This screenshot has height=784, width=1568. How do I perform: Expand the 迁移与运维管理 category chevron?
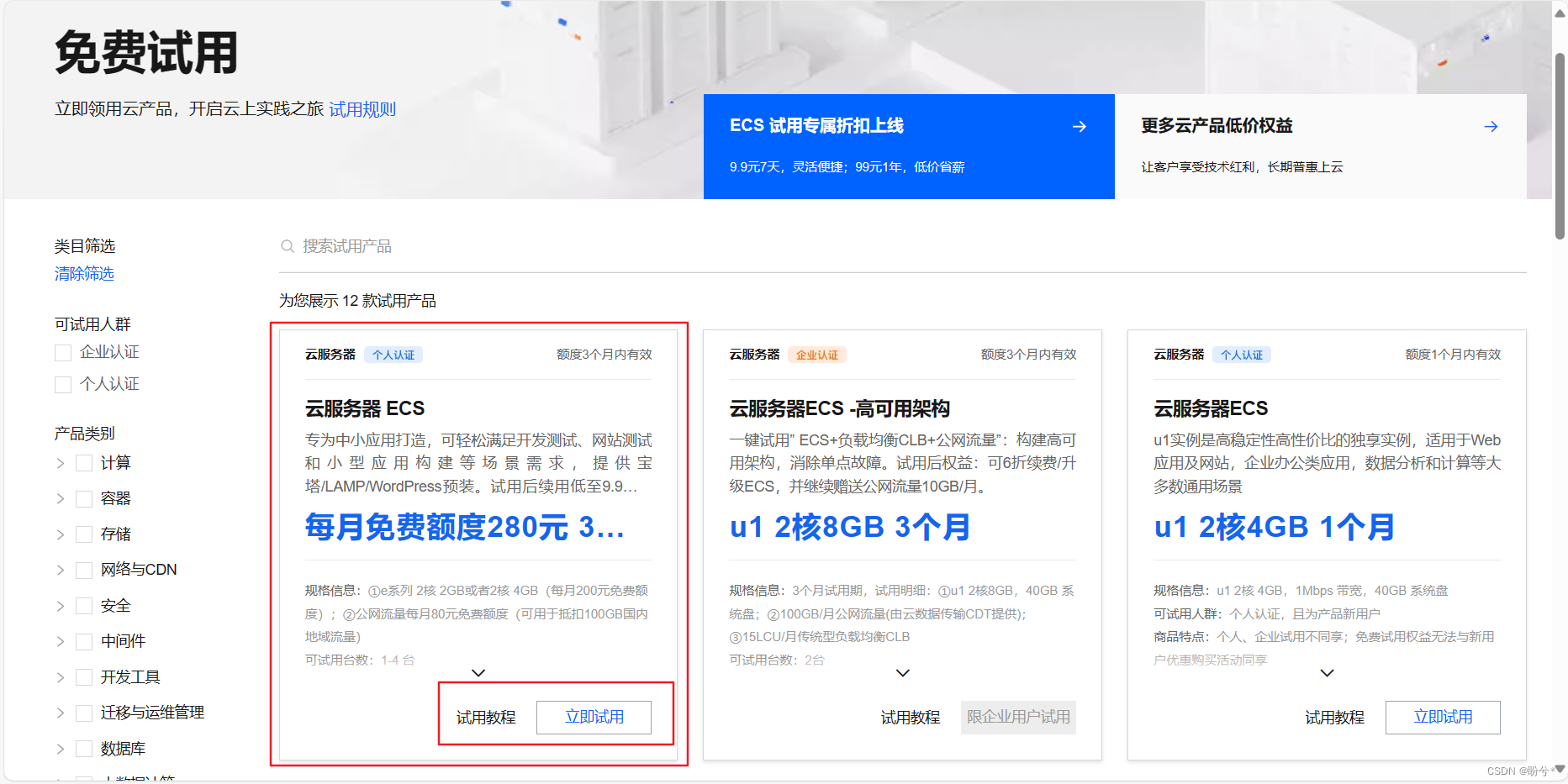coord(60,713)
